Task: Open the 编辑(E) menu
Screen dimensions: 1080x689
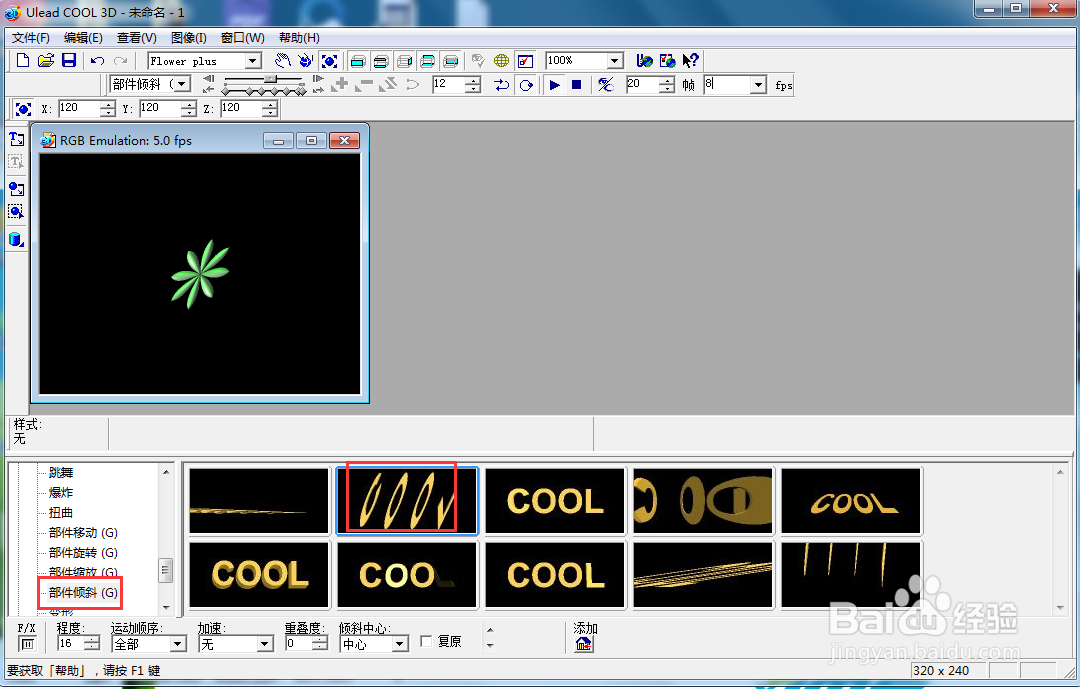Action: pyautogui.click(x=83, y=38)
